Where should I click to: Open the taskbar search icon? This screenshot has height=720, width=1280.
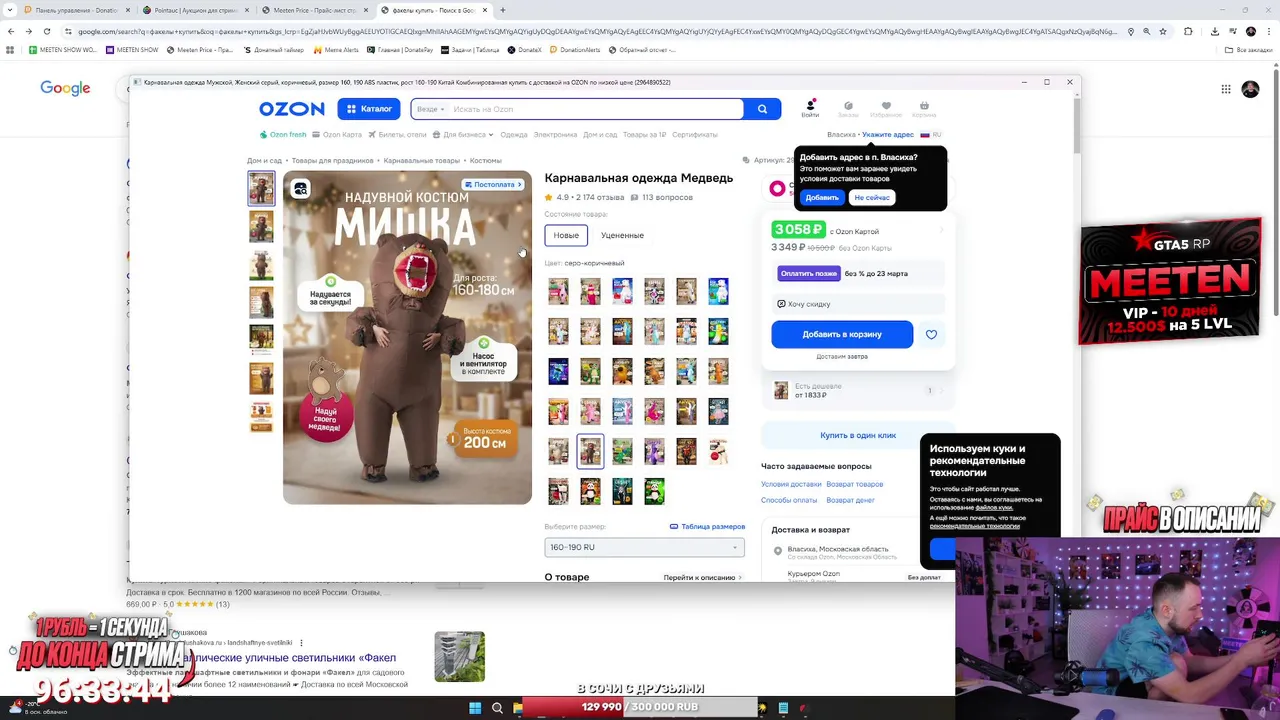(497, 708)
